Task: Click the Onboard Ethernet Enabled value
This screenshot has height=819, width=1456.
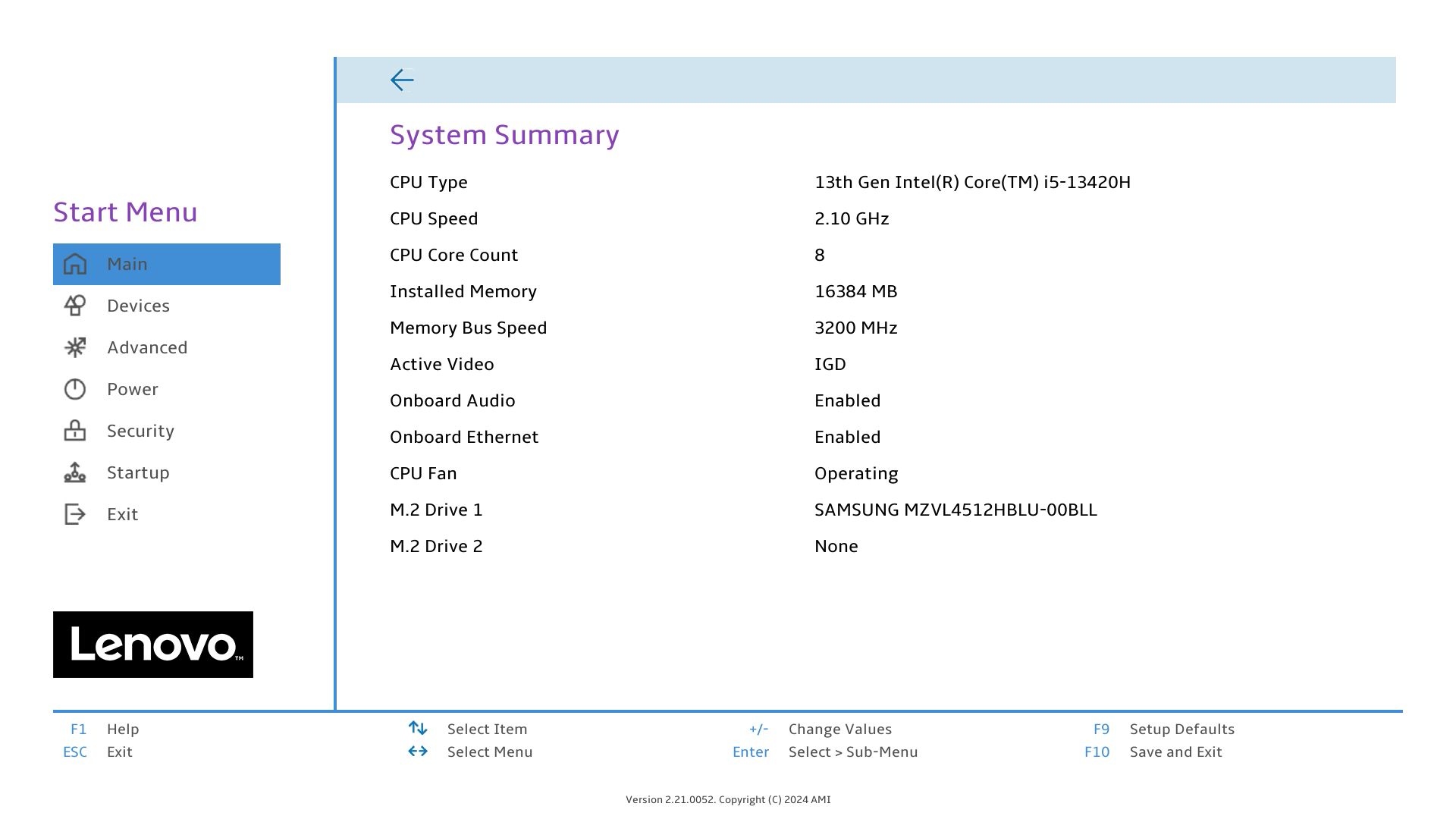Action: point(847,437)
